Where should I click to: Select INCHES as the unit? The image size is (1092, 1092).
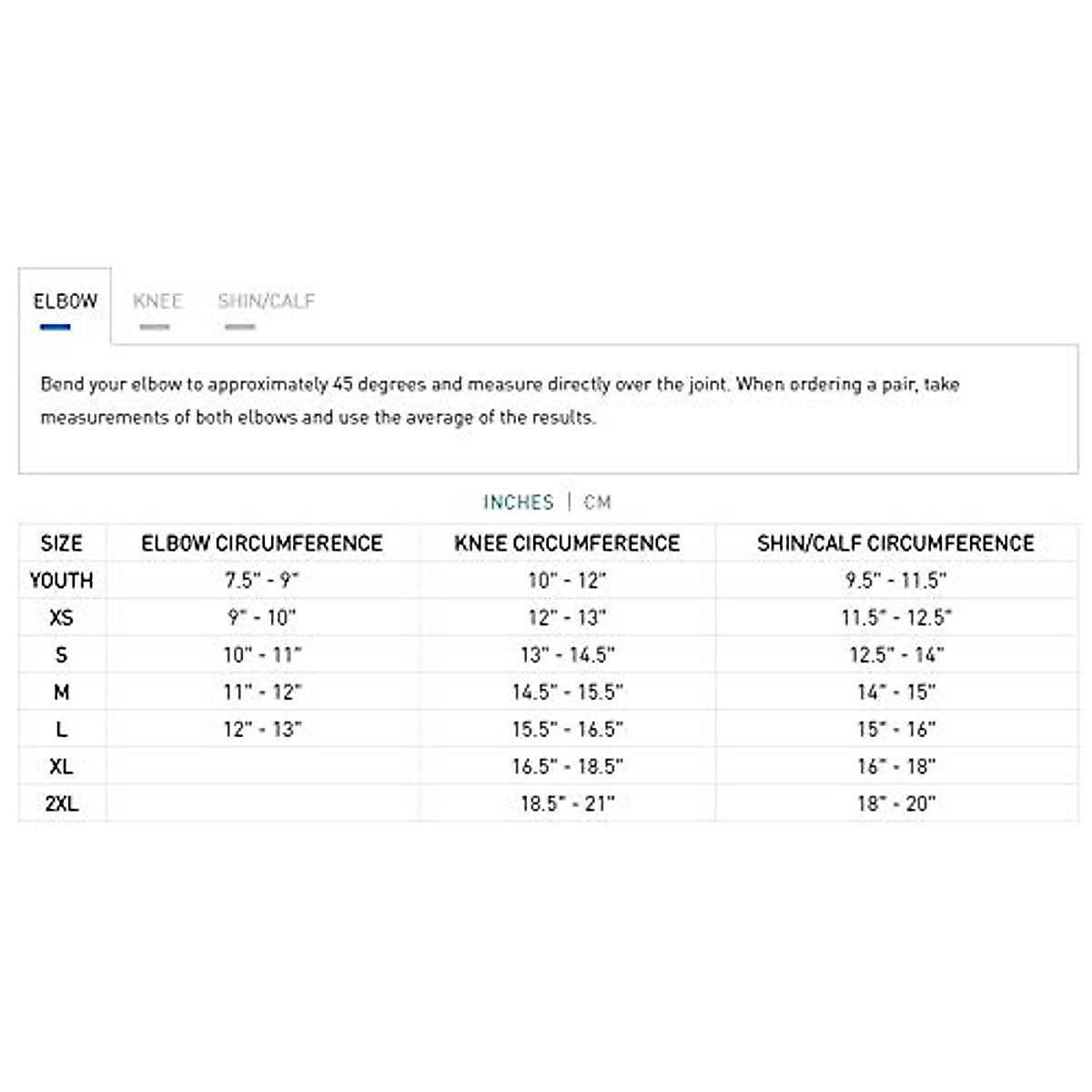pyautogui.click(x=518, y=502)
